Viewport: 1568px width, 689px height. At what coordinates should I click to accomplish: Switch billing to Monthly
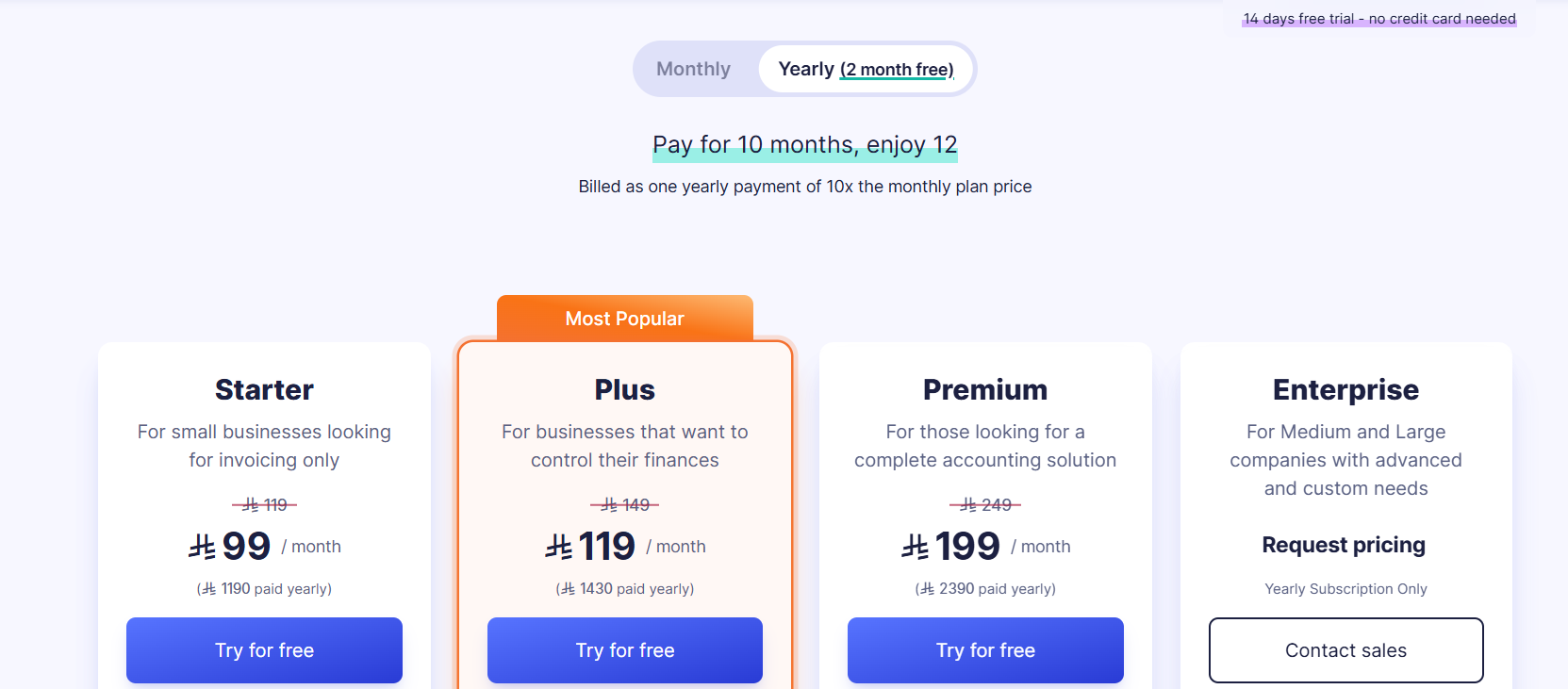pyautogui.click(x=693, y=69)
